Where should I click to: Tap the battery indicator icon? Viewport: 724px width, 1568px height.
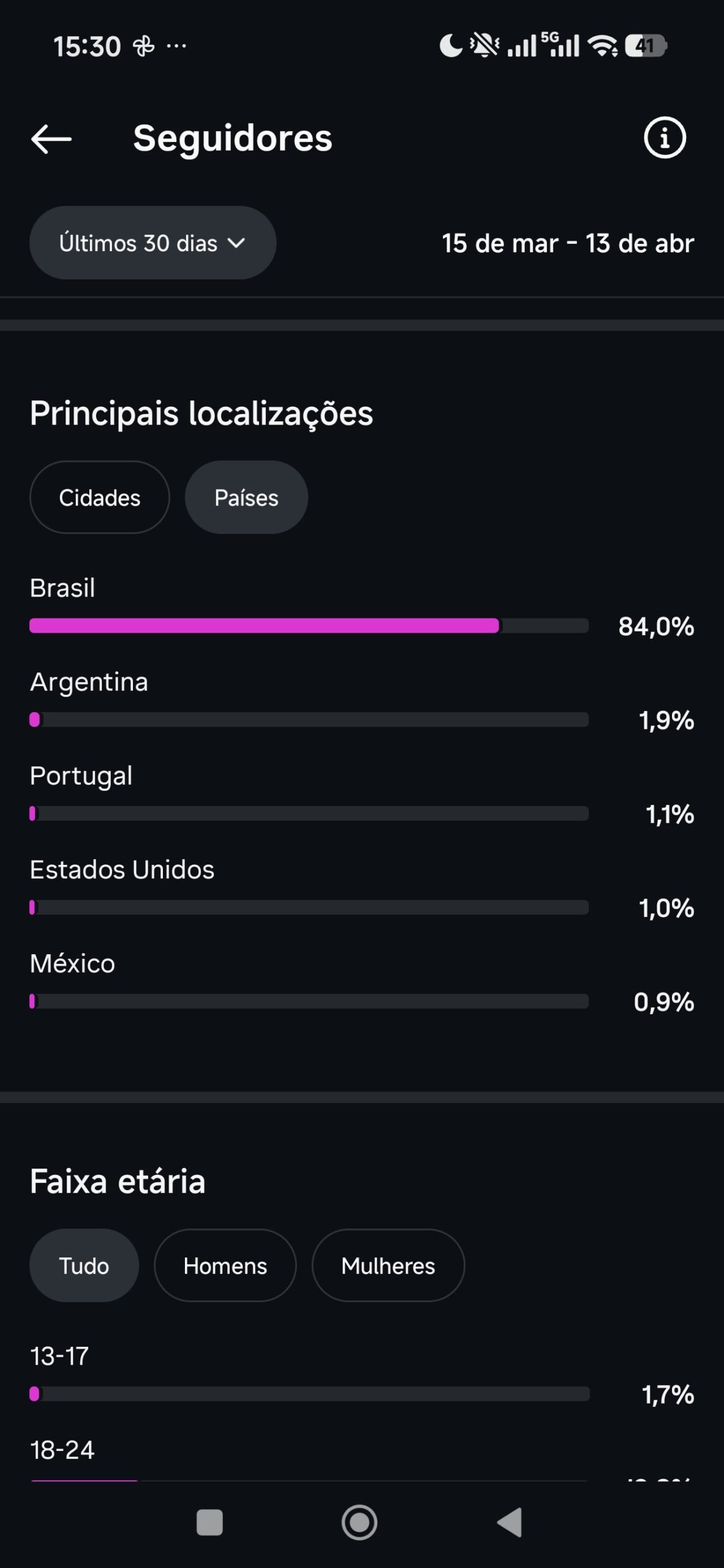pyautogui.click(x=645, y=46)
